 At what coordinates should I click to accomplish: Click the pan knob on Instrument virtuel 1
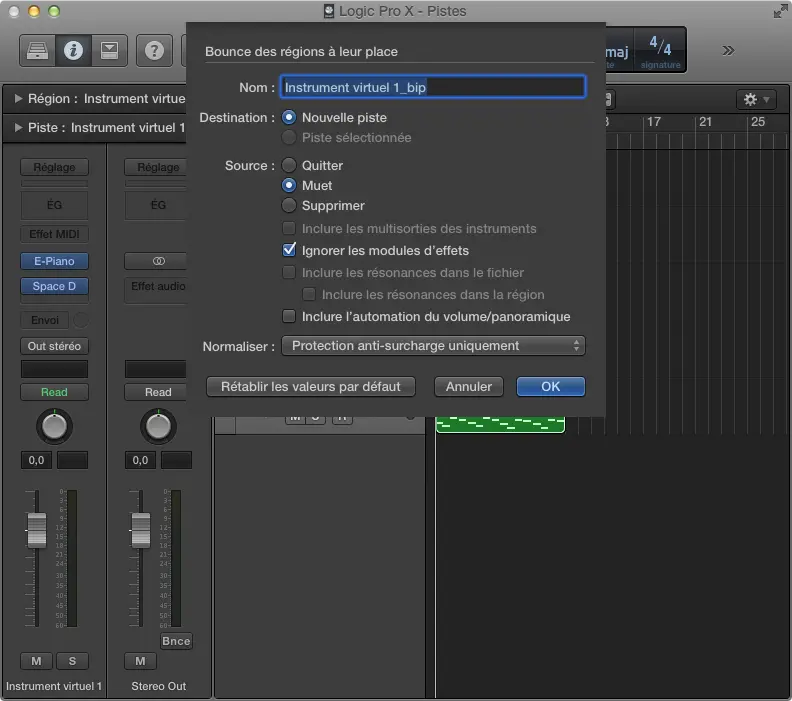tap(54, 427)
